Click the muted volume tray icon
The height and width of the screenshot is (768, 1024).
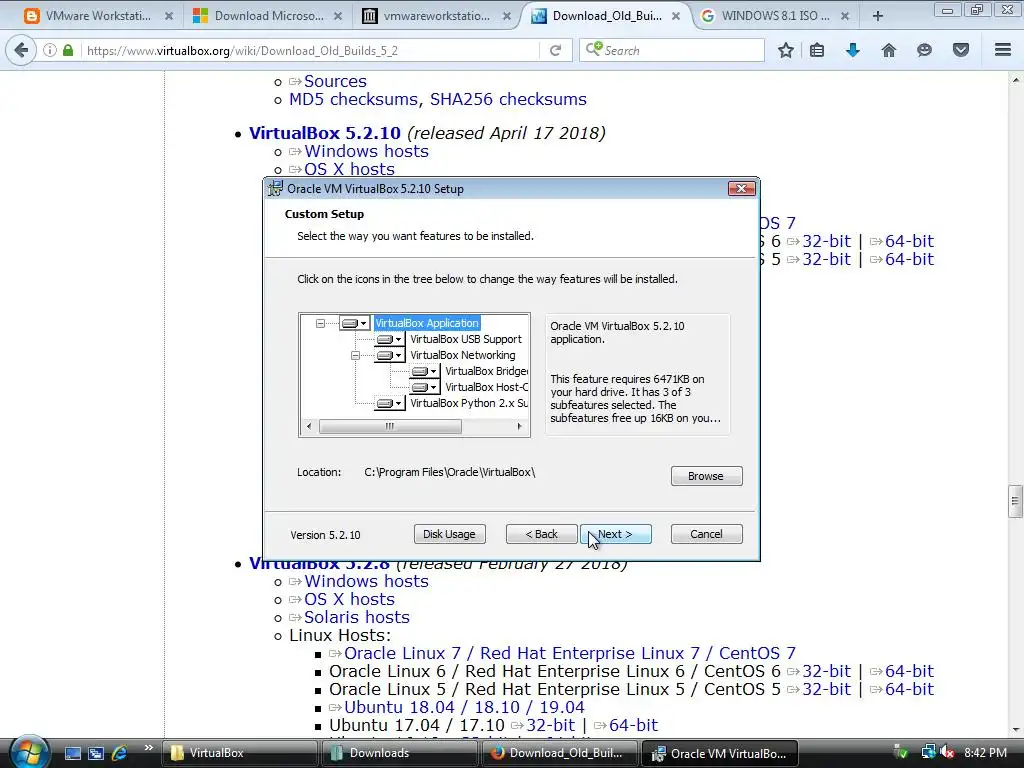coord(947,752)
